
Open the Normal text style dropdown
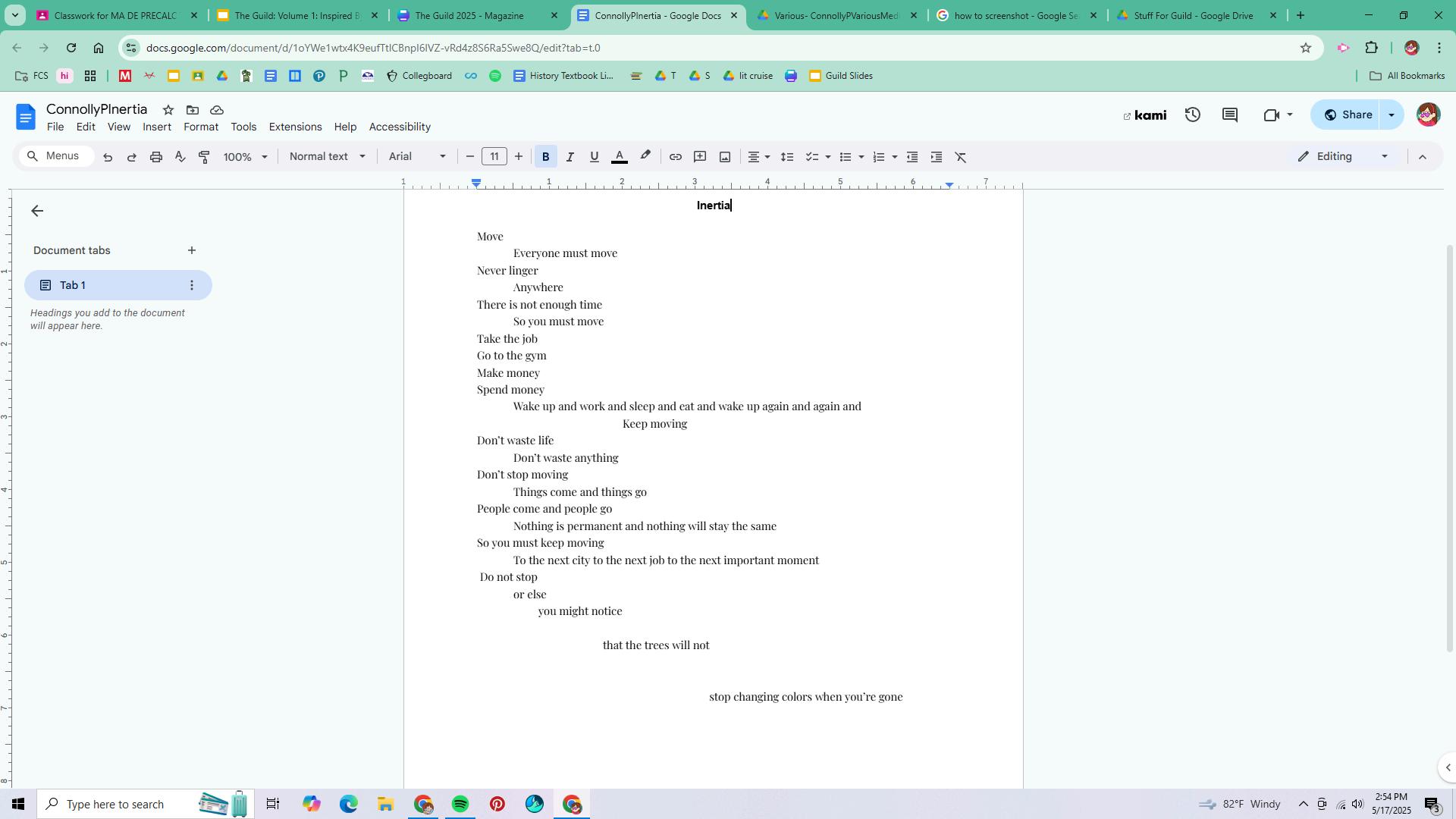[327, 156]
